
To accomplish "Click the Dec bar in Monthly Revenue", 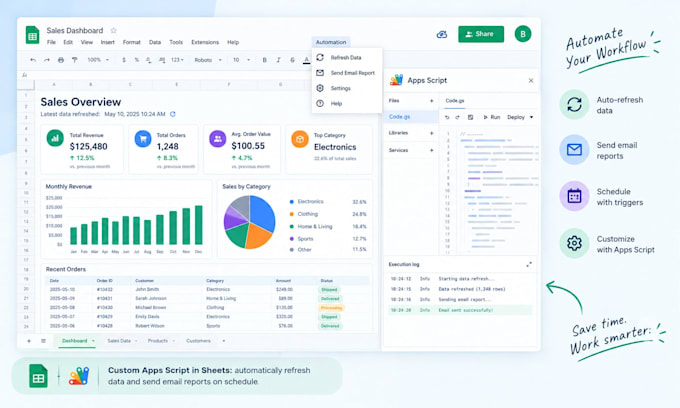I will click(199, 225).
